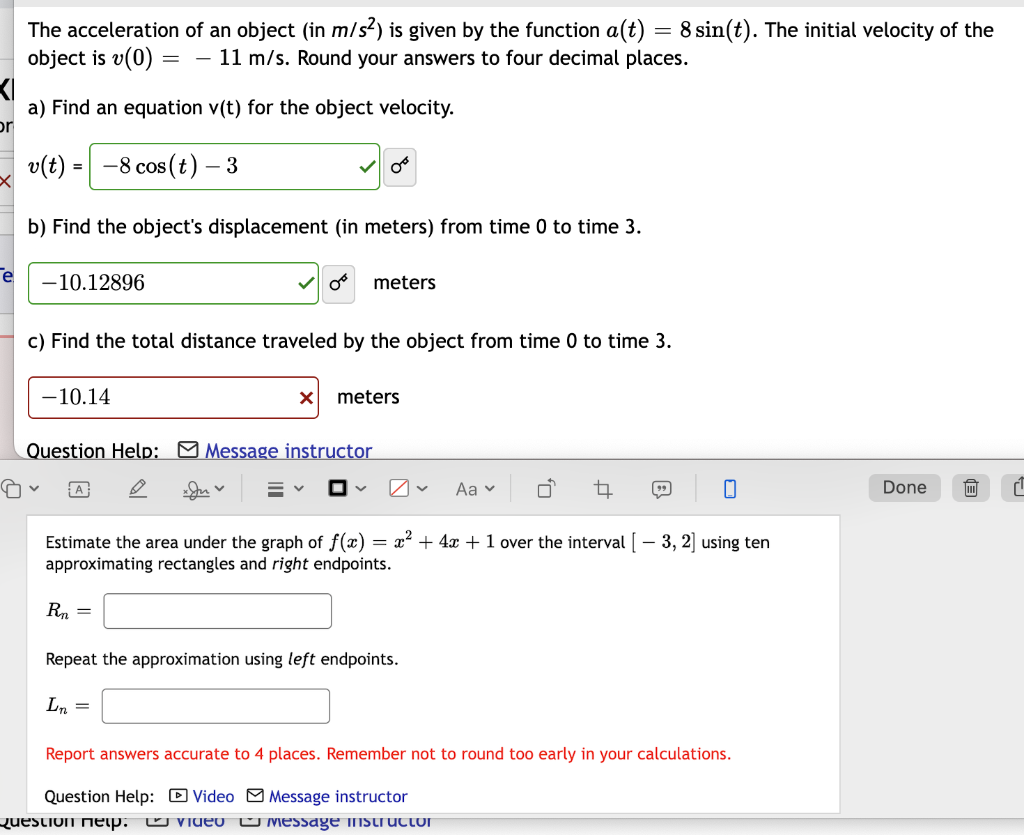Select the Text box tool
Viewport: 1024px width, 835px height.
tap(79, 489)
